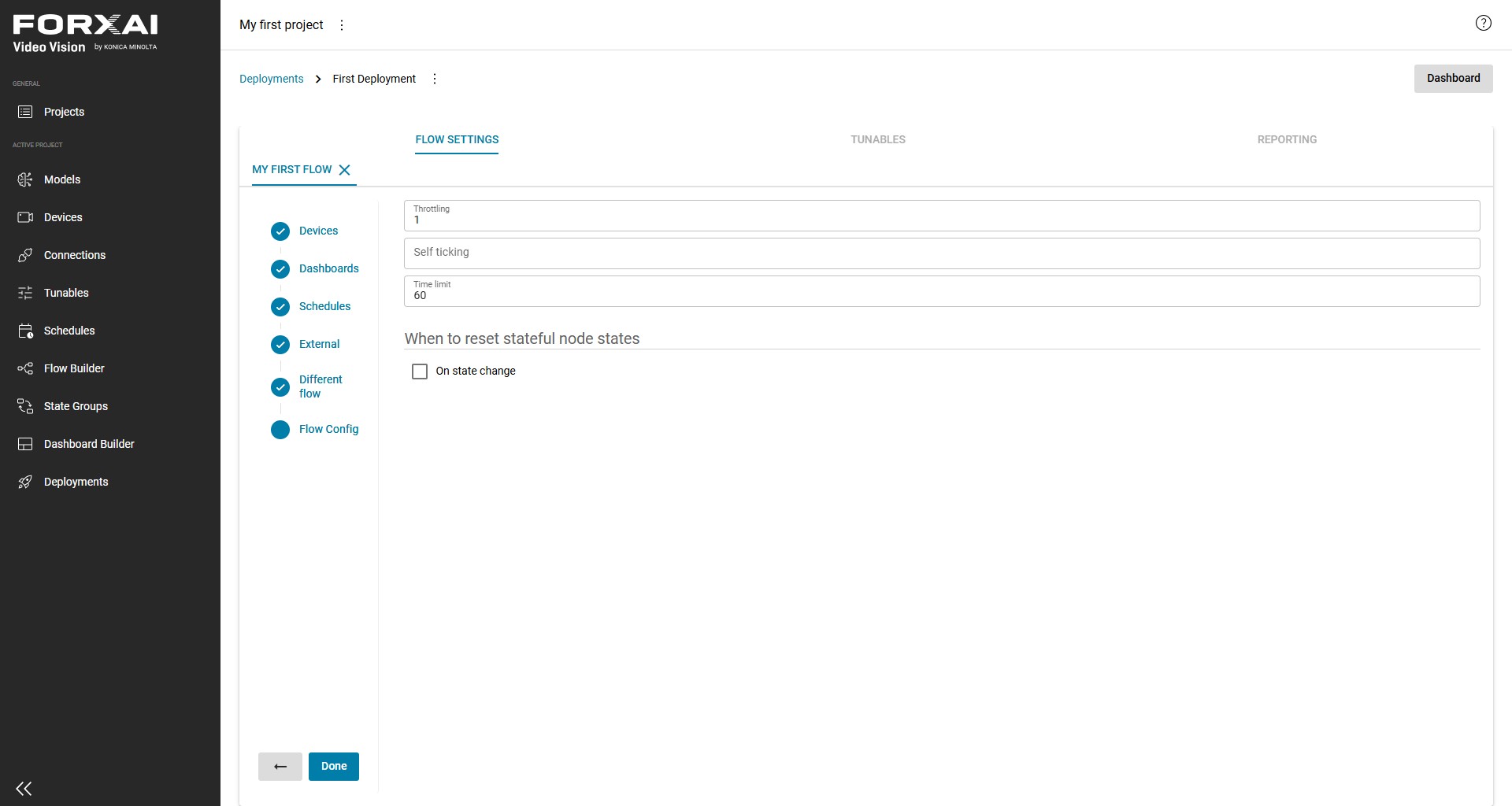Open Deployments in sidebar menu
The height and width of the screenshot is (806, 1512).
coord(110,482)
